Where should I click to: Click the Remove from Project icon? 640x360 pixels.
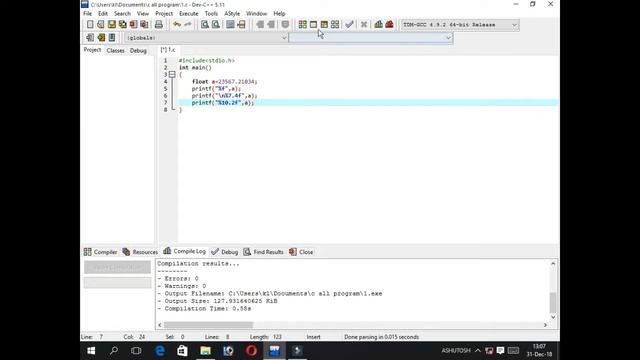point(270,24)
